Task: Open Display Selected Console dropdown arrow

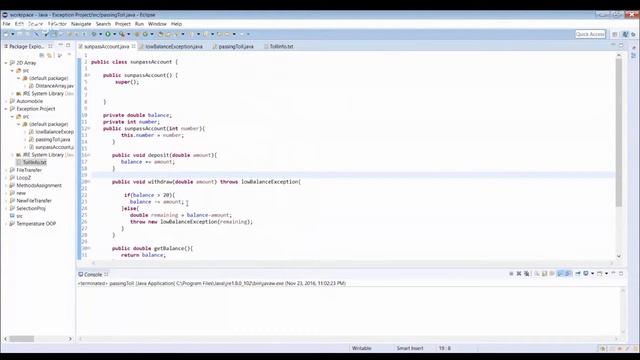Action: (x=592, y=273)
